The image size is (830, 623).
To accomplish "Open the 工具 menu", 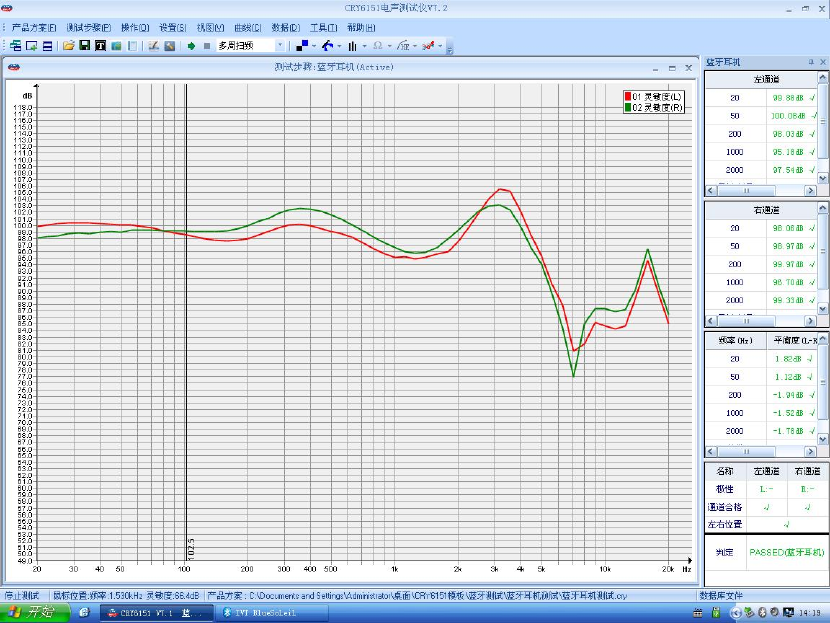I will click(x=324, y=27).
